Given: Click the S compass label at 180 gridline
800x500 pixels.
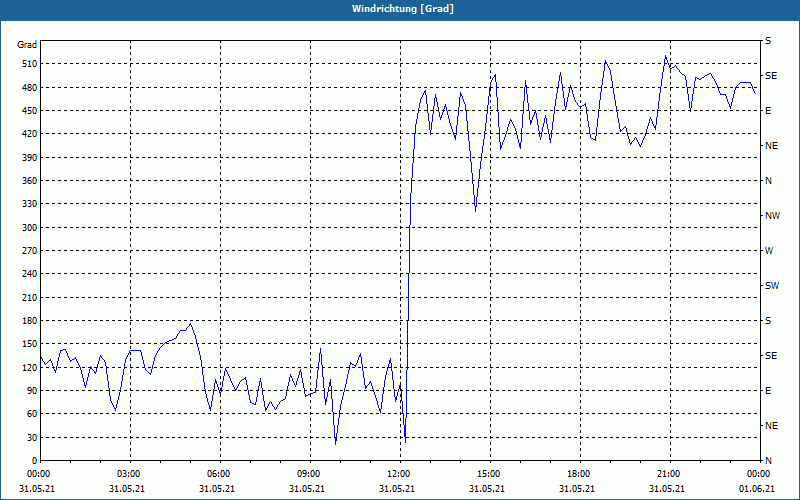Looking at the screenshot, I should 768,320.
